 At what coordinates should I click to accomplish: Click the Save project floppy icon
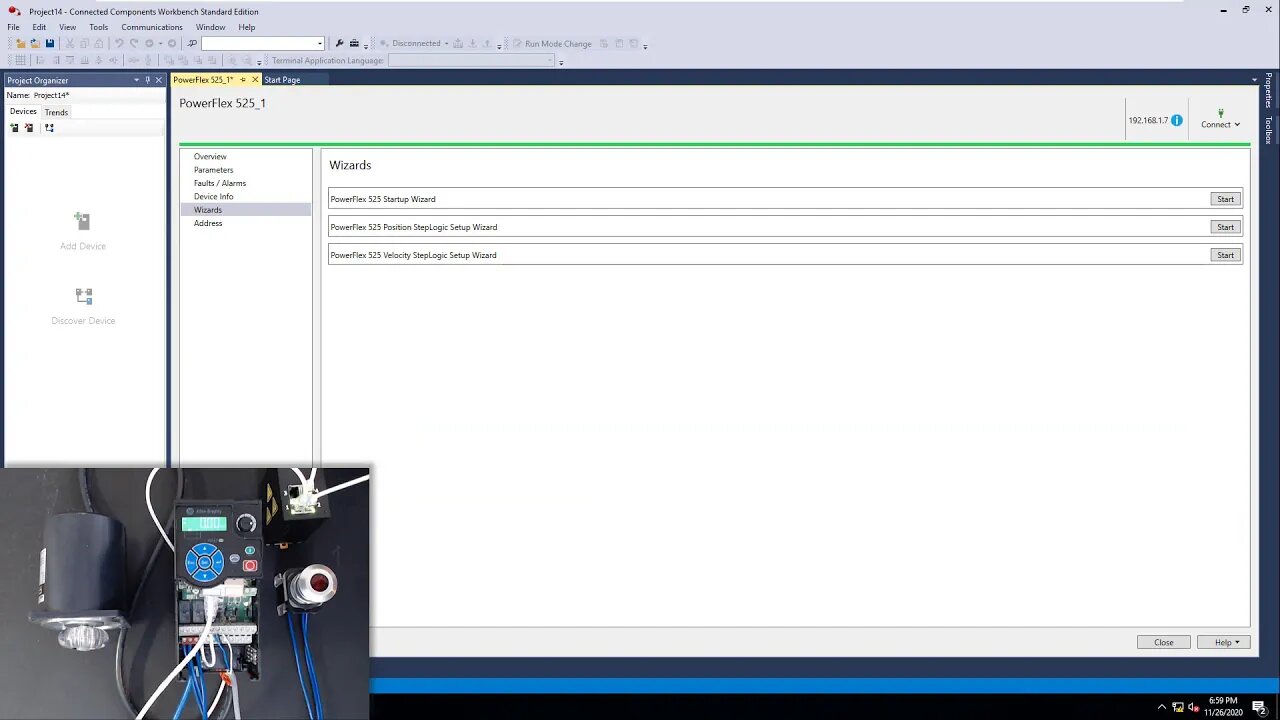pos(49,44)
